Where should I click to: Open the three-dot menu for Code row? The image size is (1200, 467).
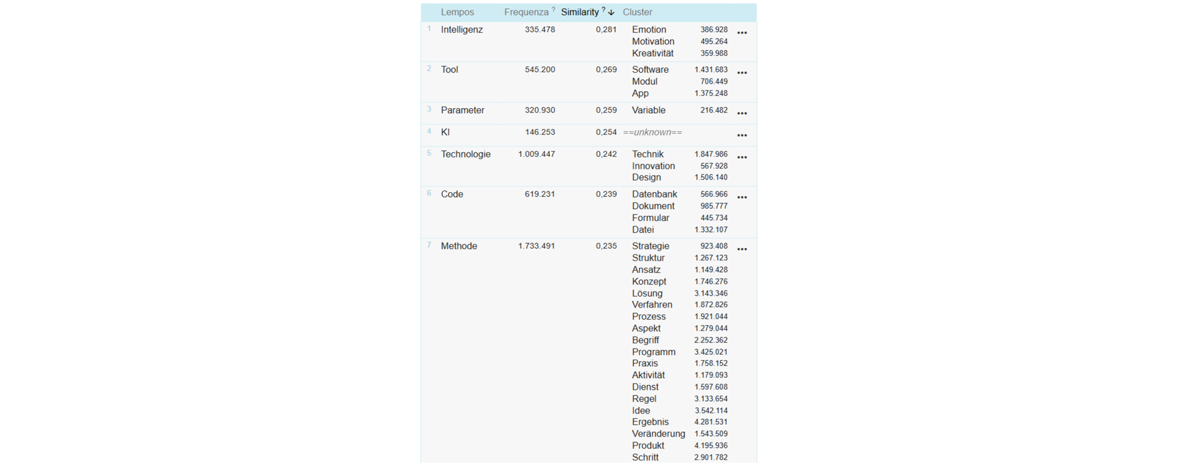point(742,197)
